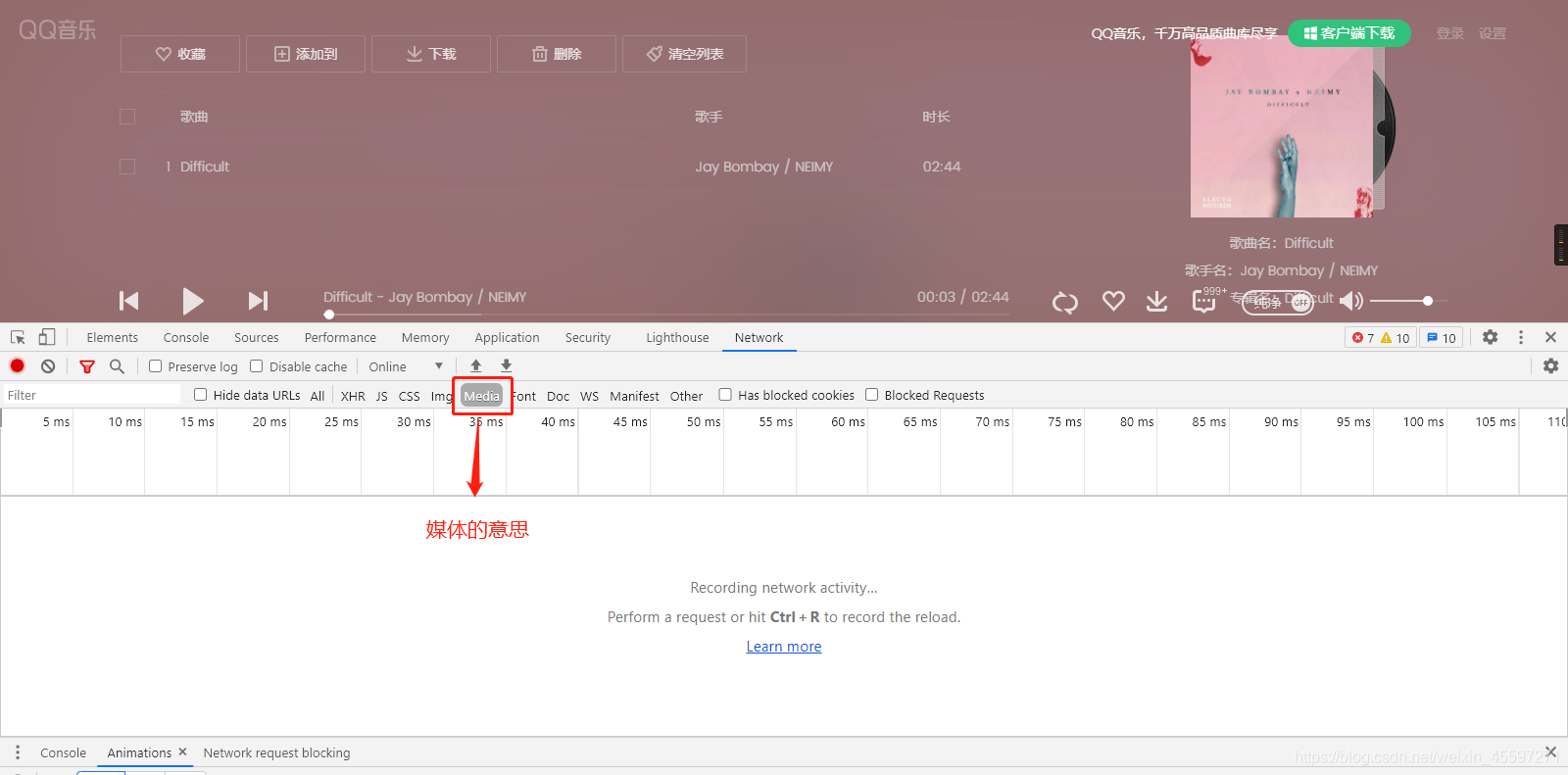Enable Preserve log checkbox
The image size is (1568, 775).
pos(155,366)
